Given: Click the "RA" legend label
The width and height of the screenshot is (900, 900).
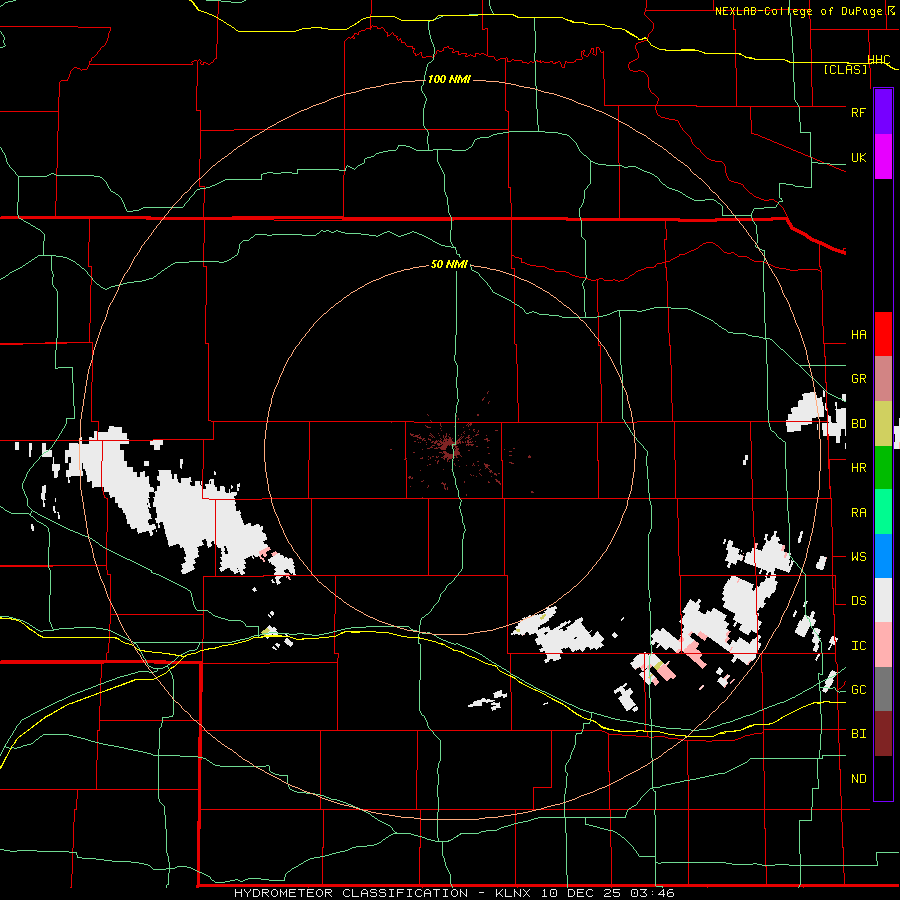Looking at the screenshot, I should [x=858, y=513].
